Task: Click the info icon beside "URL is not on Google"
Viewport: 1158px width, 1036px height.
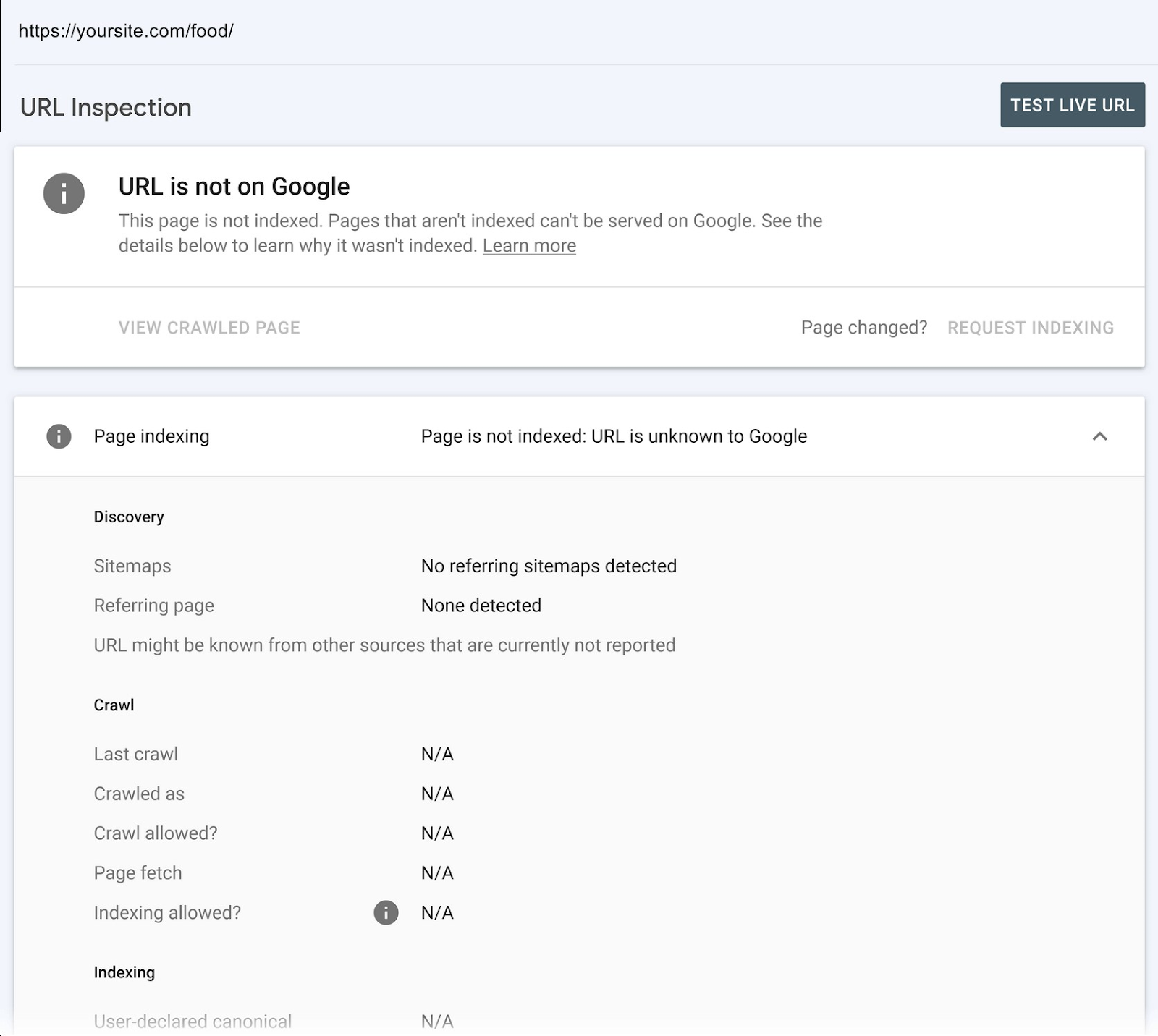Action: pos(64,193)
